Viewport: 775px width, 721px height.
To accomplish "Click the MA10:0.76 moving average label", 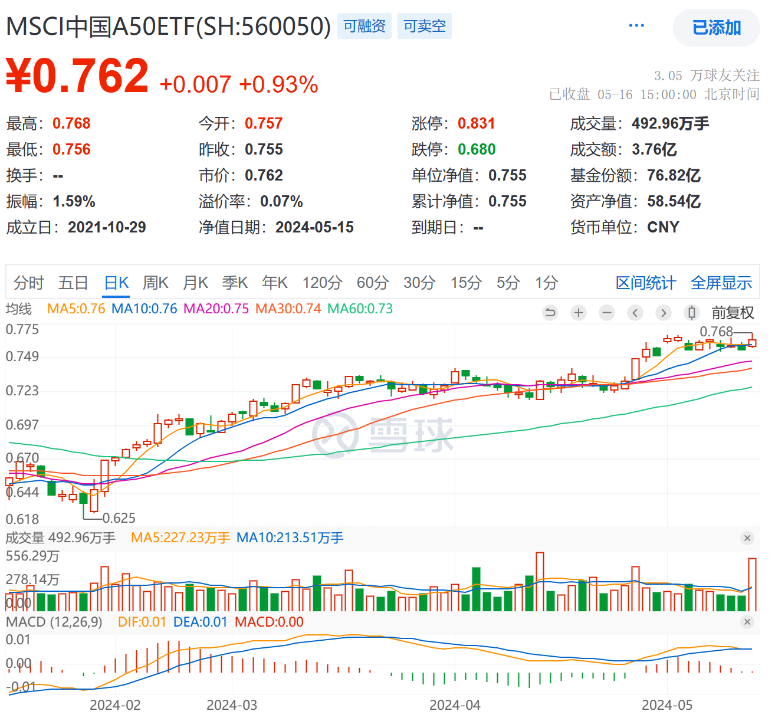I will (144, 308).
